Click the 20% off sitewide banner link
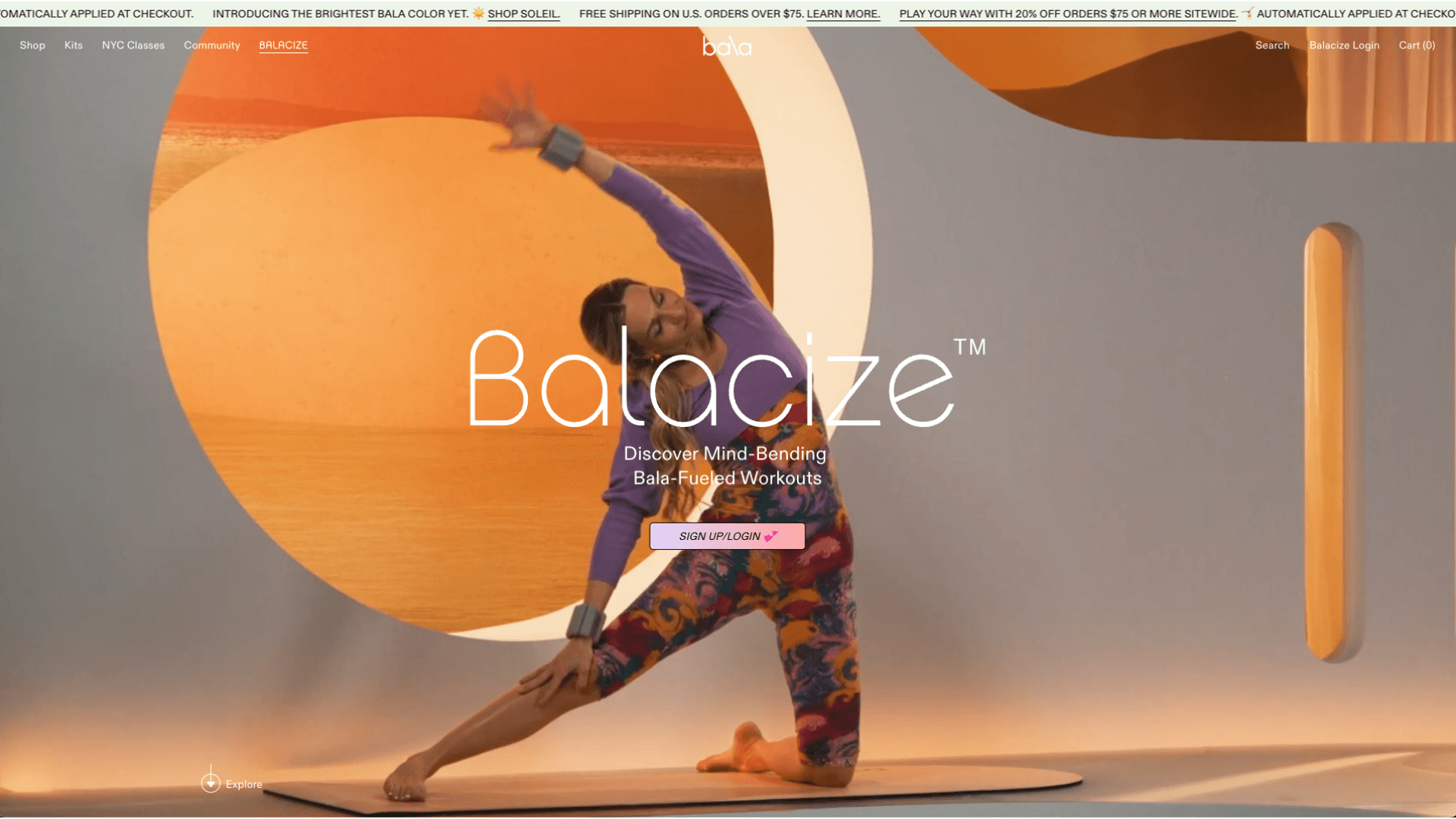Image resolution: width=1456 pixels, height=819 pixels. click(x=1068, y=14)
